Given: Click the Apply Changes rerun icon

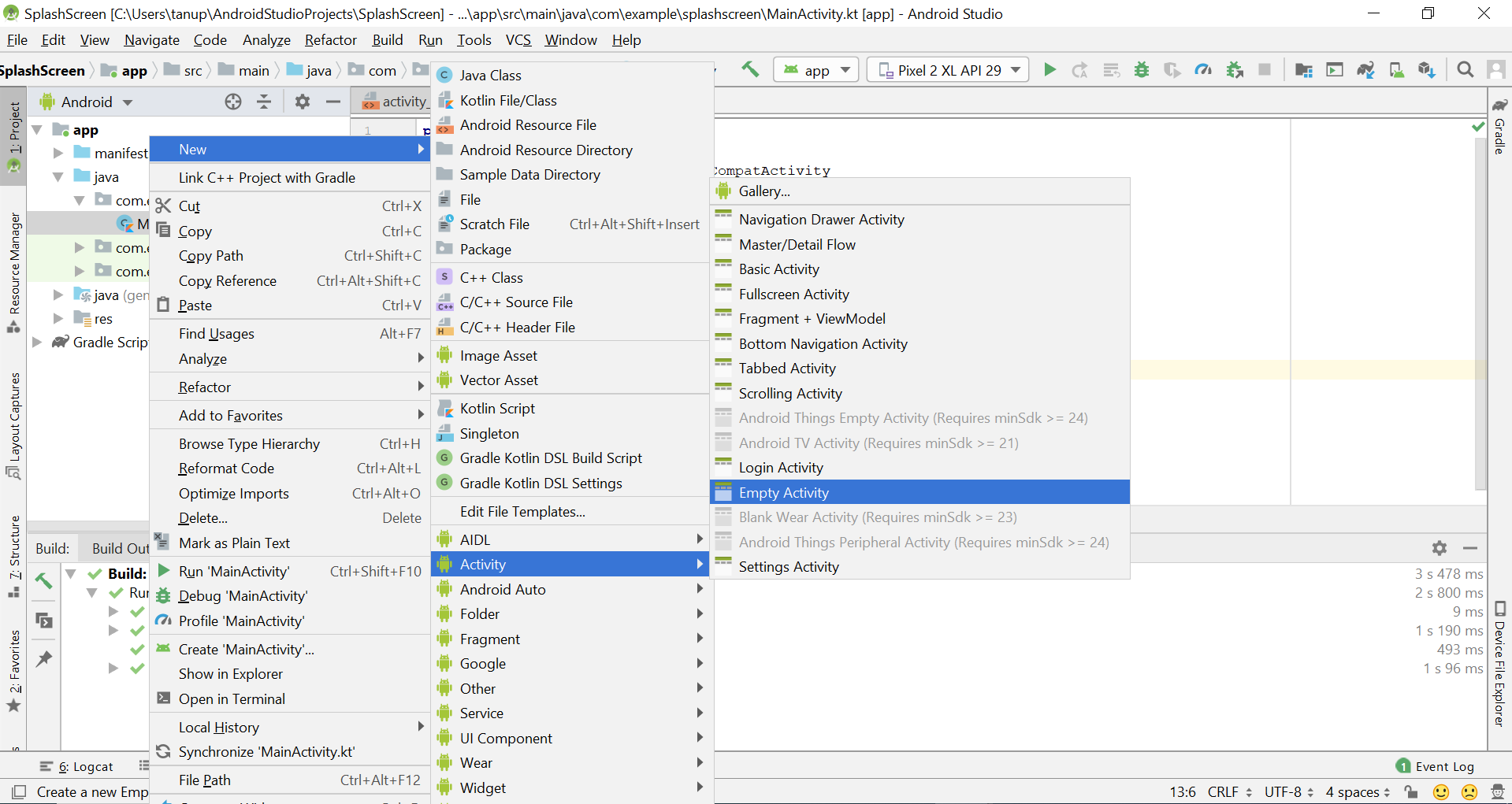Looking at the screenshot, I should click(x=1079, y=70).
